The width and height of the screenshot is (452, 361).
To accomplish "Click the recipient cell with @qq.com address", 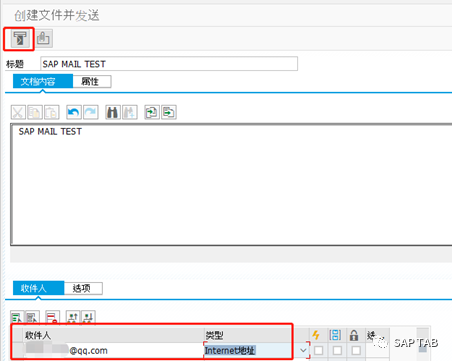I will point(113,350).
